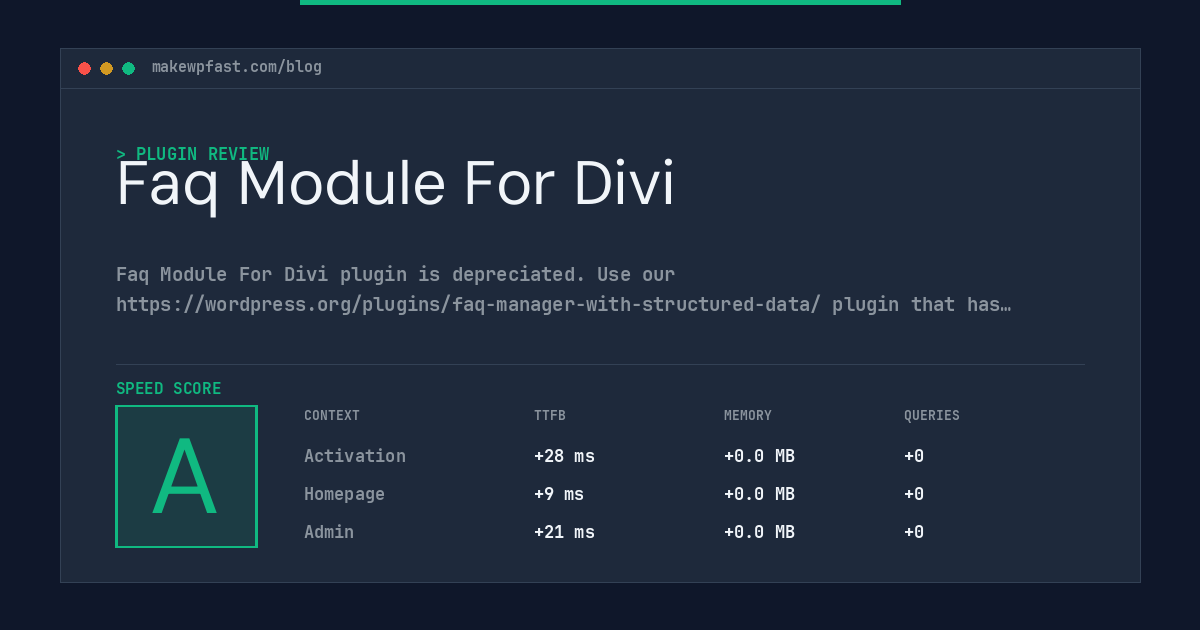1200x630 pixels.
Task: Click the QUERIES column header
Action: click(x=932, y=416)
